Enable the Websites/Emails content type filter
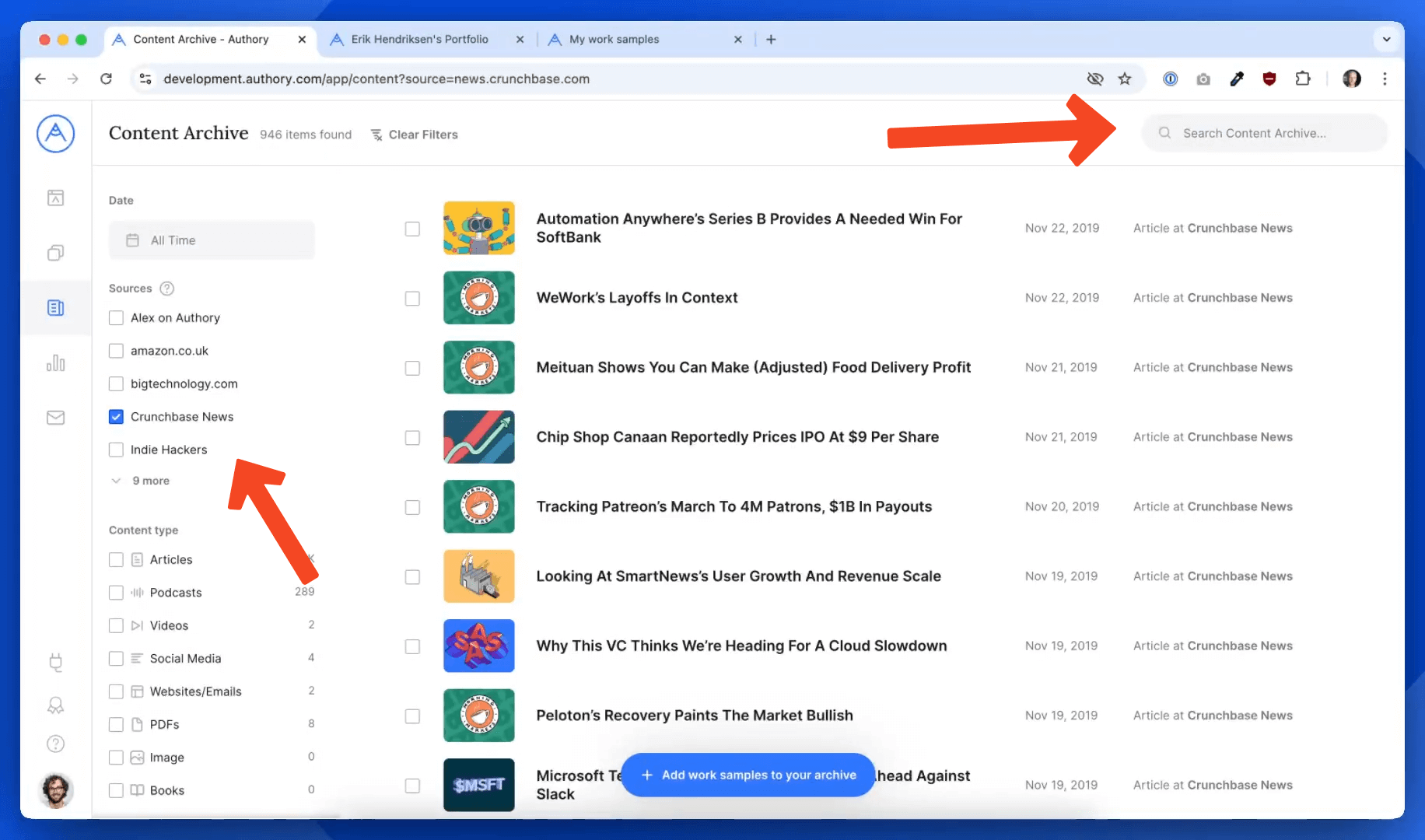 pos(116,691)
